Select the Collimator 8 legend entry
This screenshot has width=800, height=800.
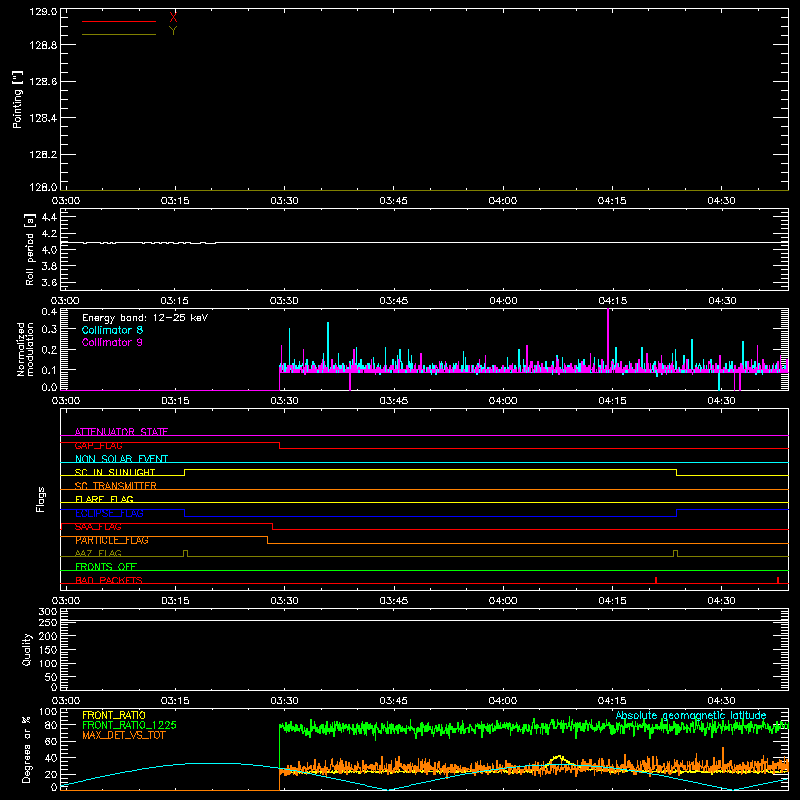coord(112,330)
